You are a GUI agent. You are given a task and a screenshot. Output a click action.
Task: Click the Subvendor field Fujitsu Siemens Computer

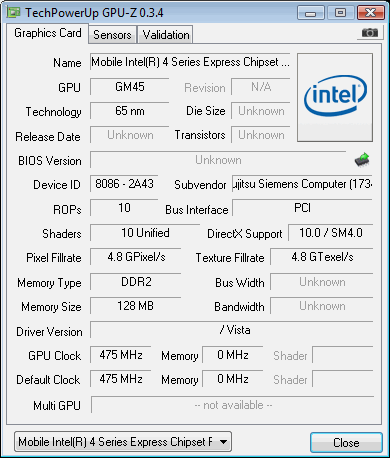302,184
